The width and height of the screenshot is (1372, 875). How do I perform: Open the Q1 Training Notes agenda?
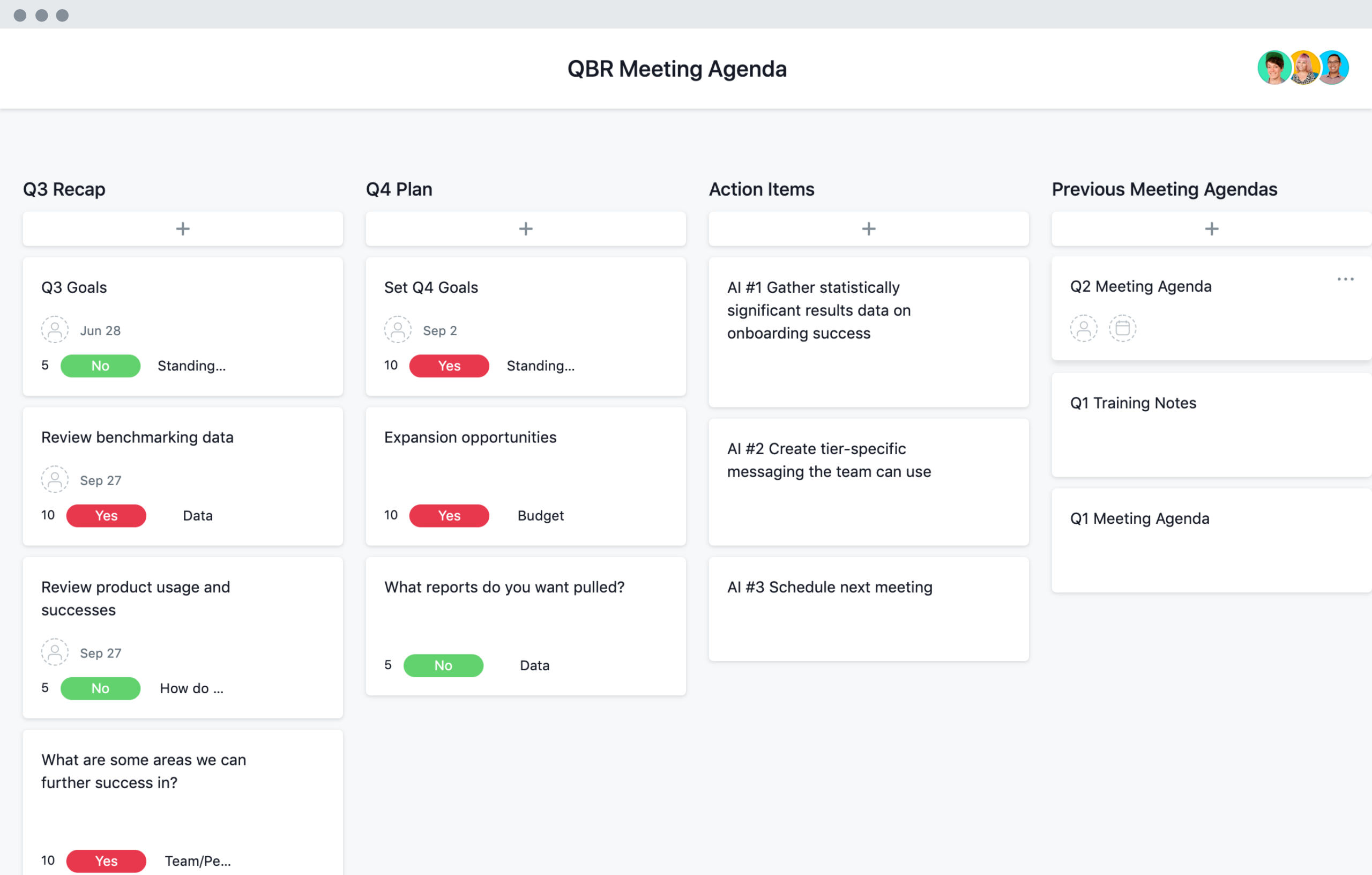[1133, 402]
